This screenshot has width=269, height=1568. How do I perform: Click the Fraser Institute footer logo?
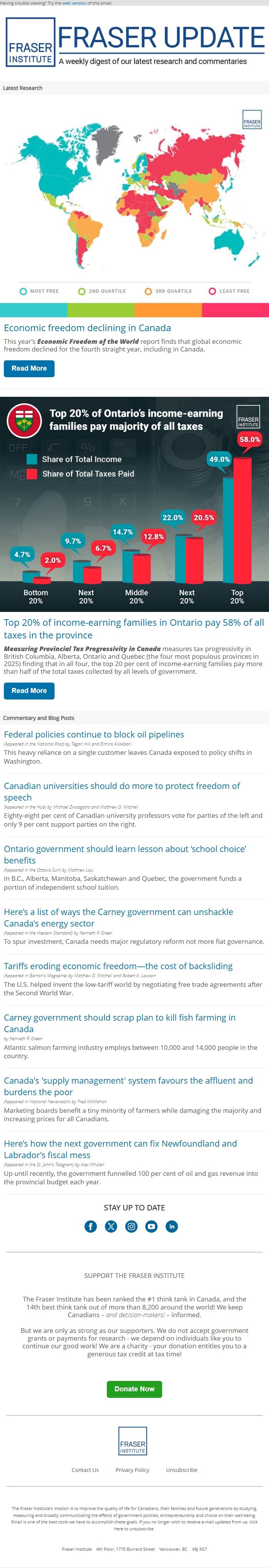133,1441
